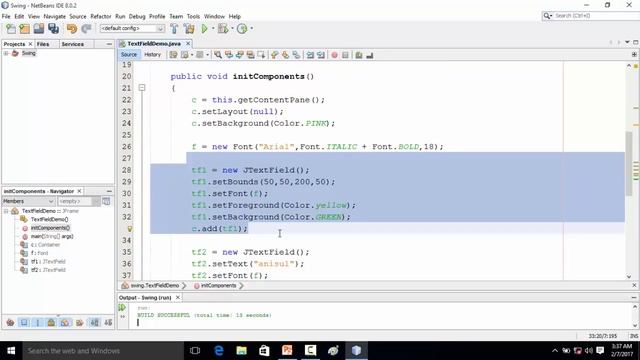Stop macro recording icon in editor toolbar
Viewport: 640px width, 360px height.
tap(345, 55)
